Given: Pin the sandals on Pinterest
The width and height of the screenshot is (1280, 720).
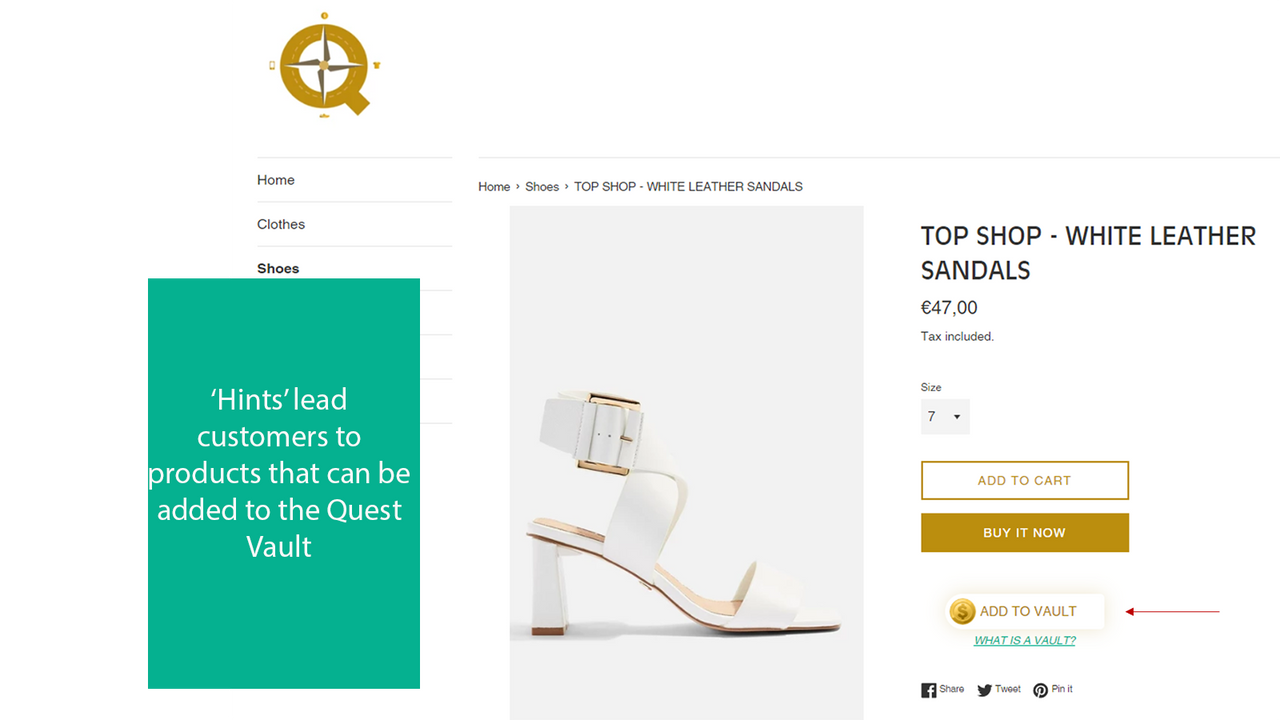Looking at the screenshot, I should pyautogui.click(x=1052, y=689).
